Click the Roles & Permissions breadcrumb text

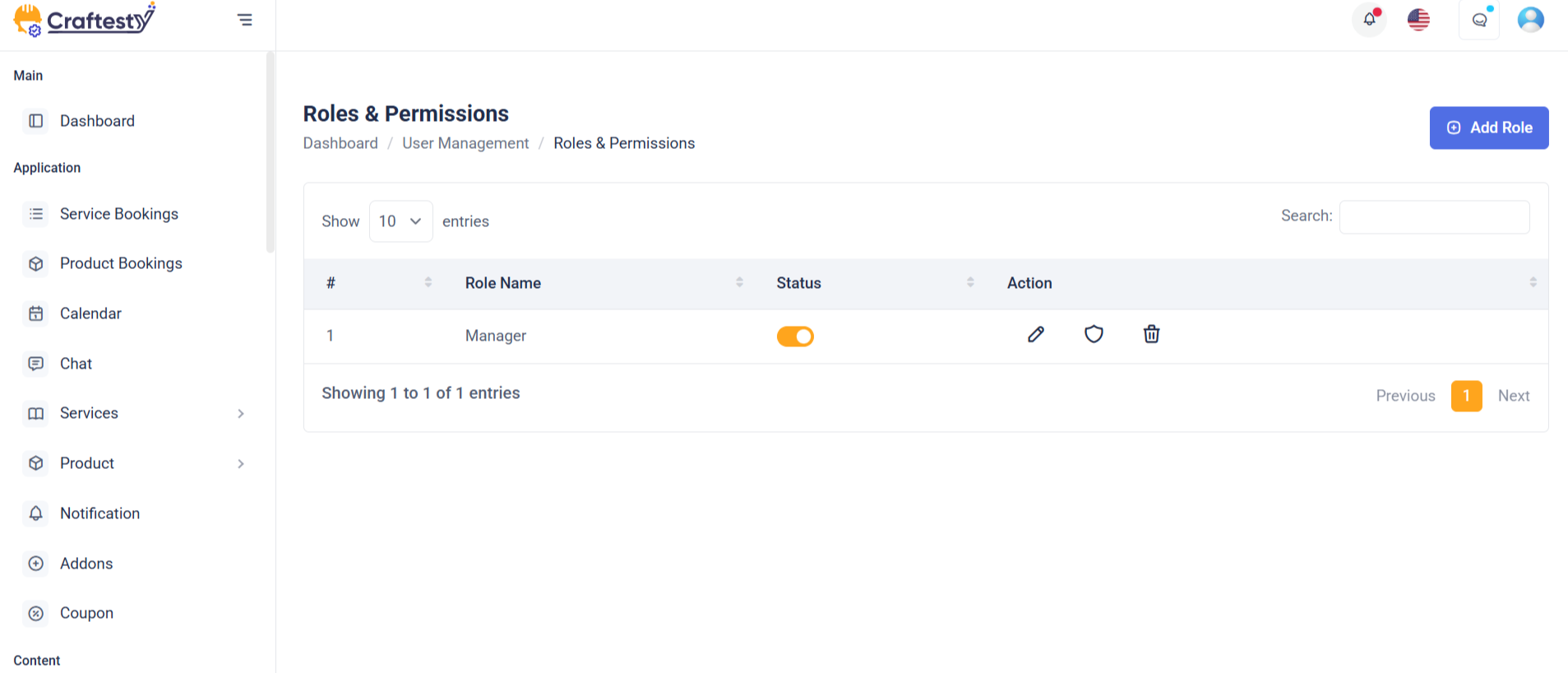coord(624,143)
